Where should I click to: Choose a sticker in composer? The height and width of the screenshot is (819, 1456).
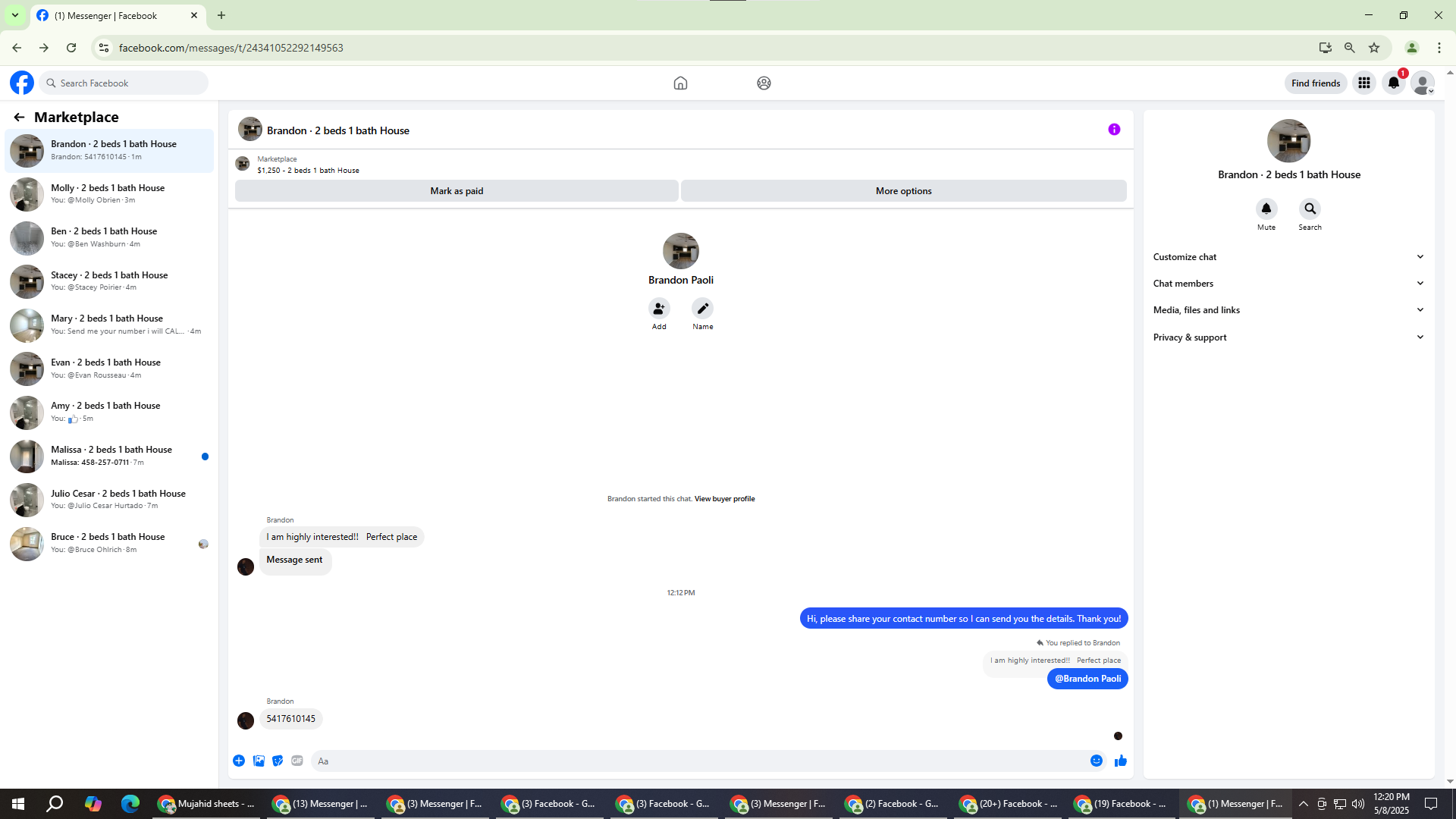click(x=278, y=761)
